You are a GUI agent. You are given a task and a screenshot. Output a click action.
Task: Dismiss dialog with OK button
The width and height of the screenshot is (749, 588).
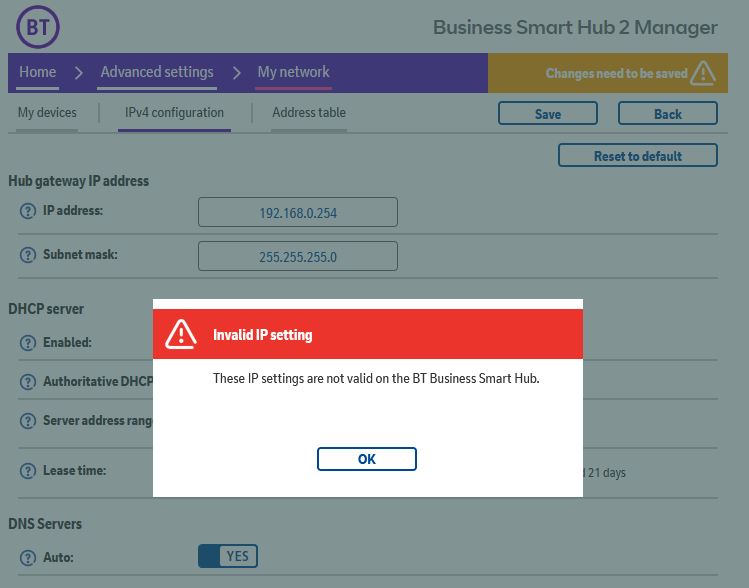coord(367,459)
